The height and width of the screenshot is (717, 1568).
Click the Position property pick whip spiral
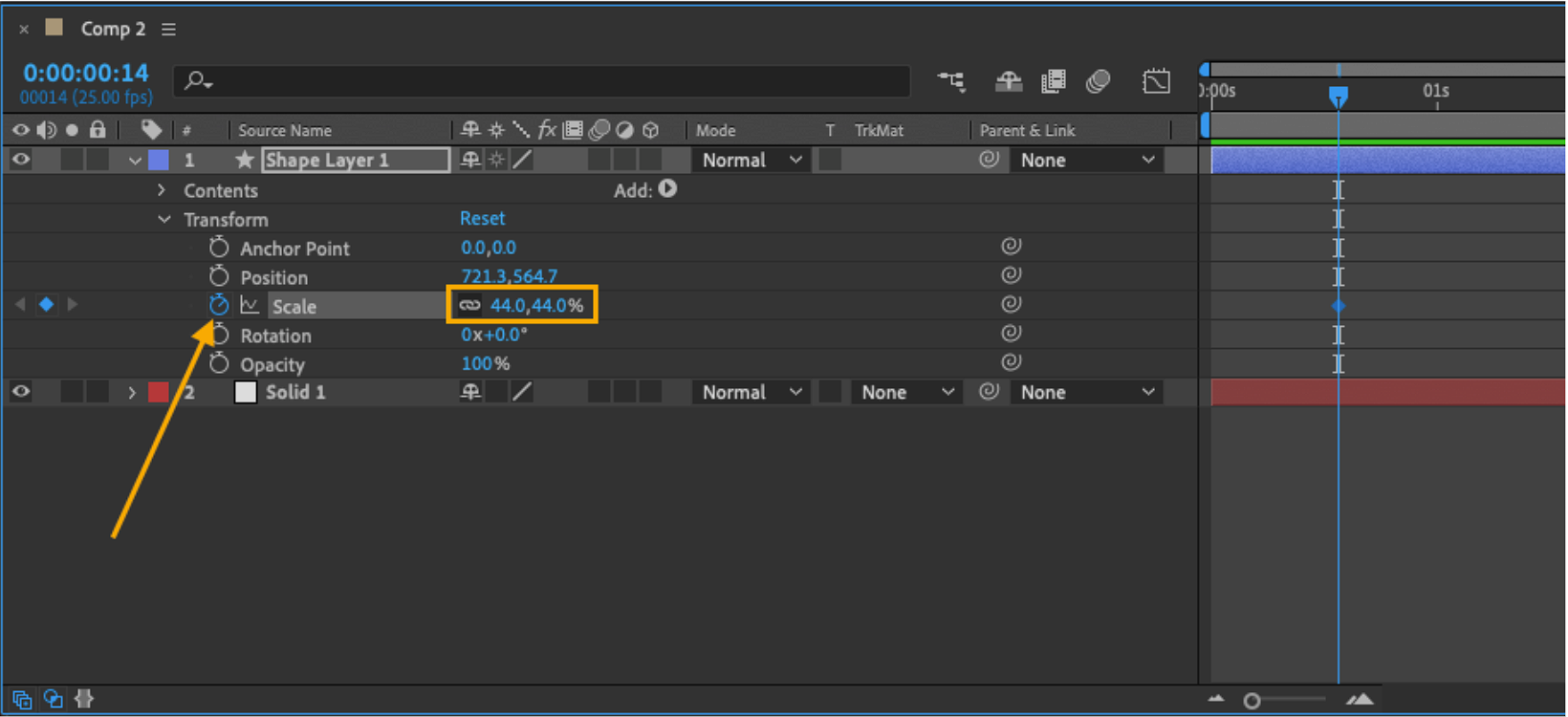1011,275
